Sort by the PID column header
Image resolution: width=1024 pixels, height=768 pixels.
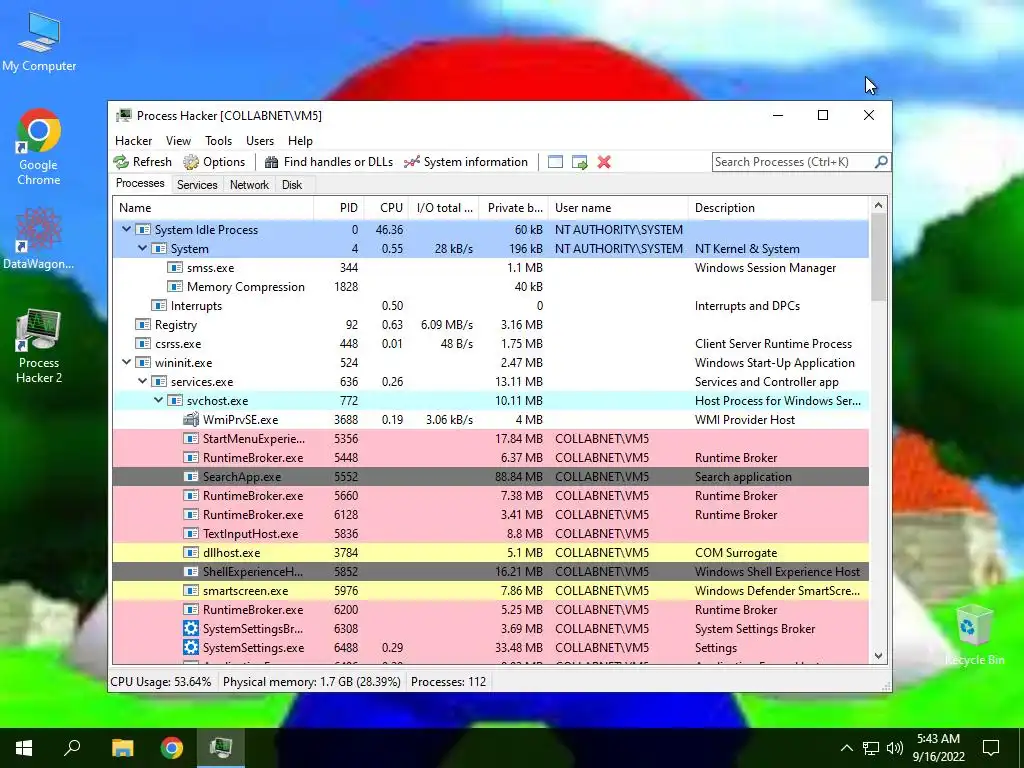339,208
